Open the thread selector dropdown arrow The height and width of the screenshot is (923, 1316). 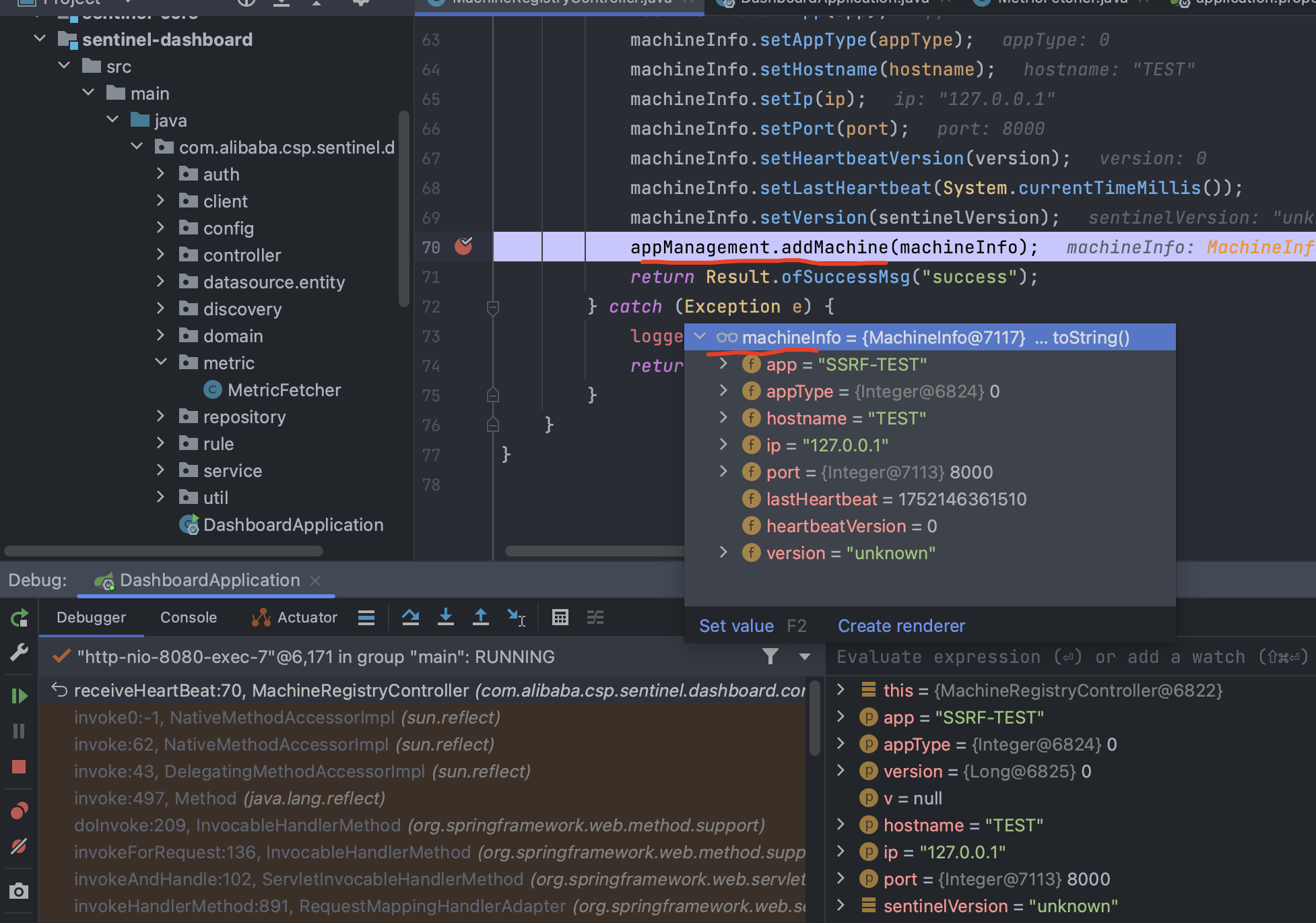(804, 656)
